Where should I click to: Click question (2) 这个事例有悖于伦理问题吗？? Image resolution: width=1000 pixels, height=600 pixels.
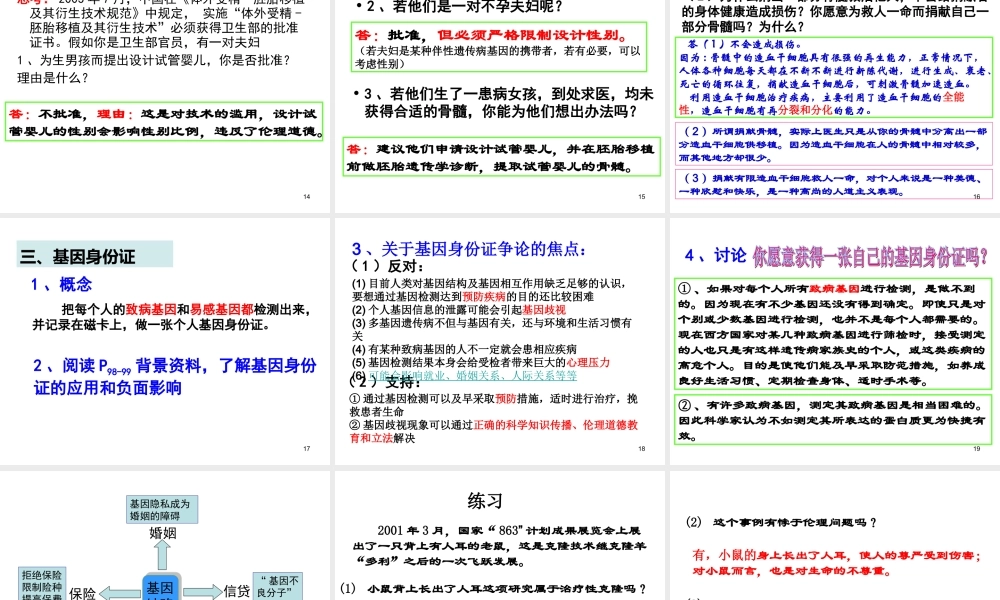point(782,522)
